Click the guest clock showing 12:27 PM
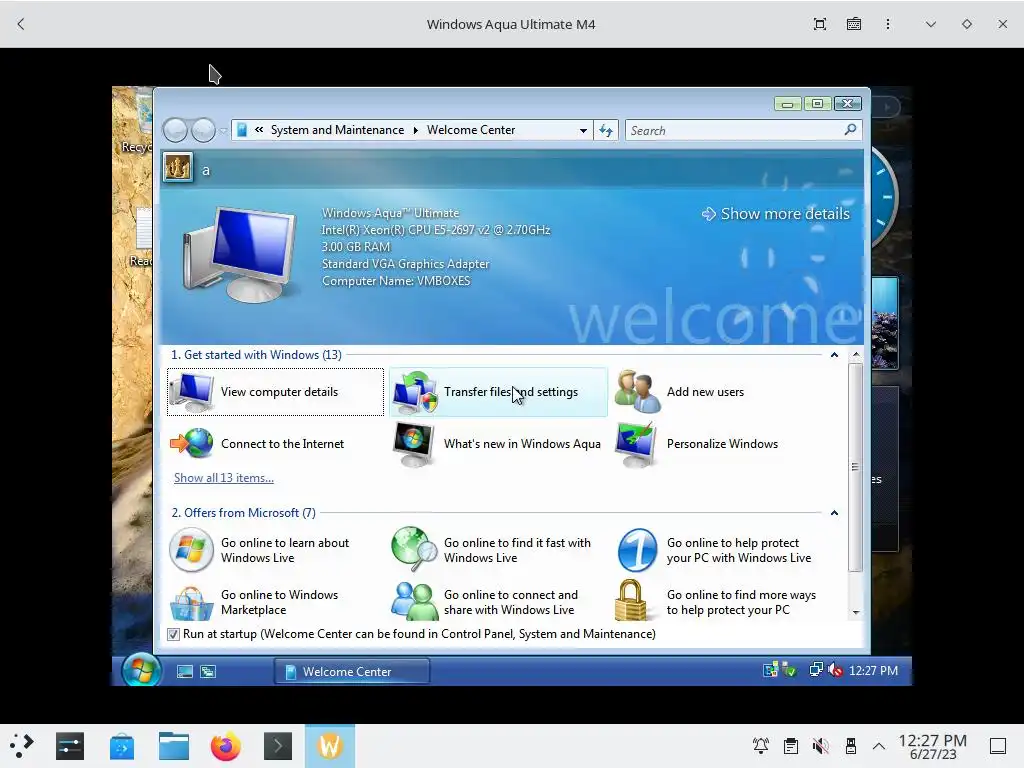 [873, 671]
